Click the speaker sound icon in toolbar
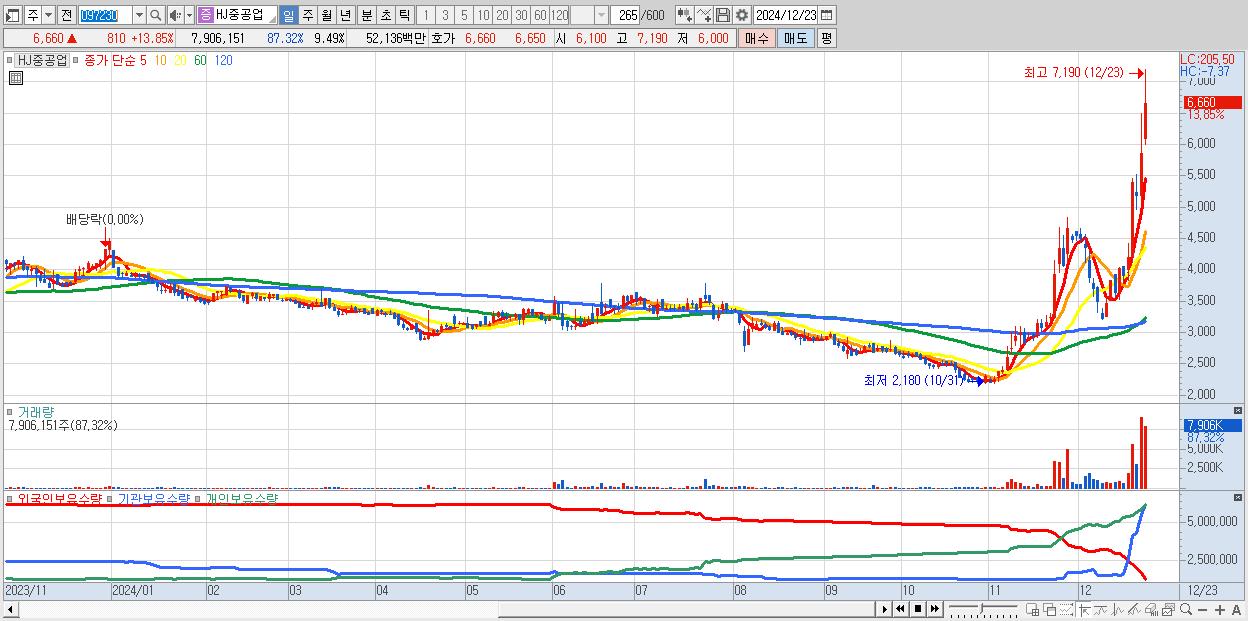This screenshot has height=621, width=1248. [x=175, y=15]
